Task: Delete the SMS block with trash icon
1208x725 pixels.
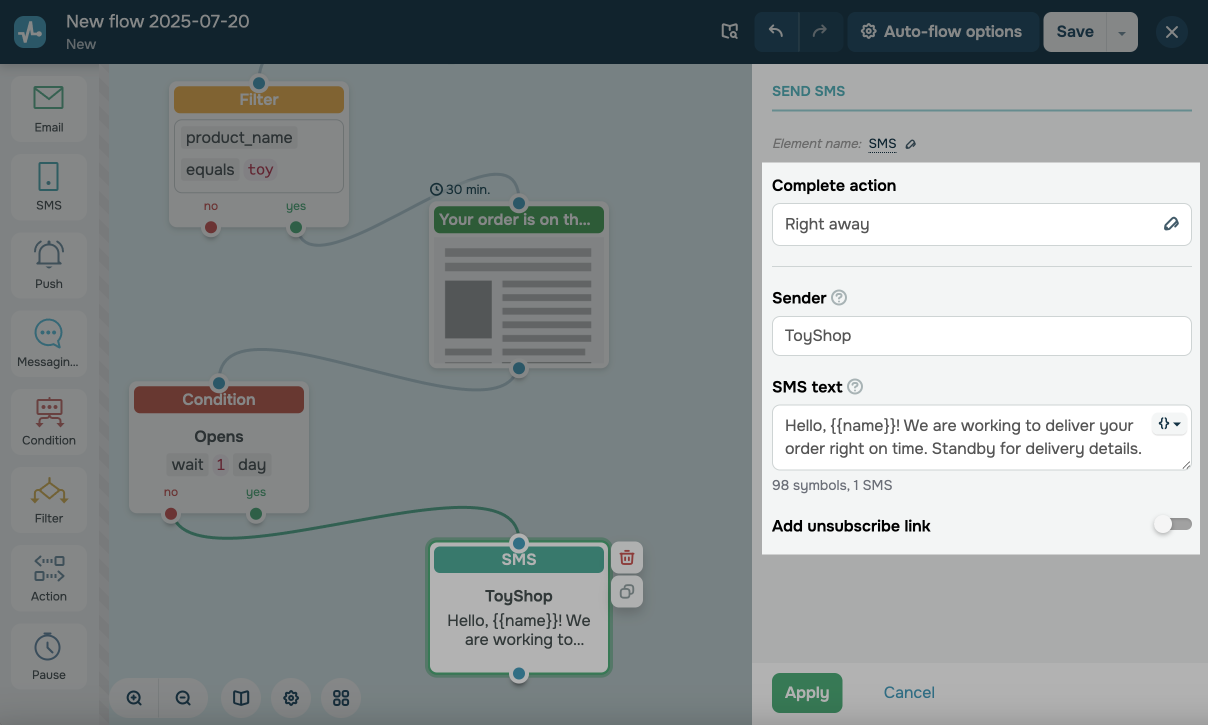Action: tap(626, 558)
